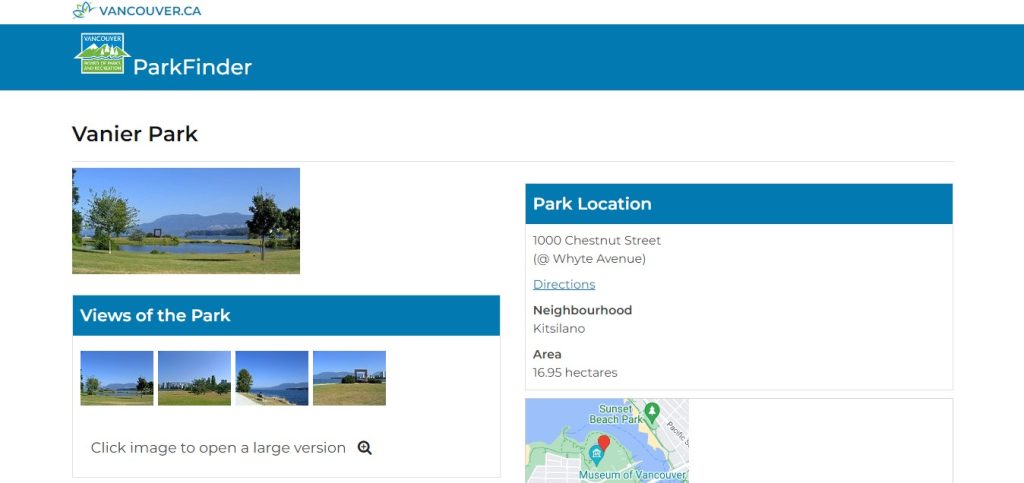The width and height of the screenshot is (1024, 483).
Task: Click the red location pin on map
Action: 603,443
